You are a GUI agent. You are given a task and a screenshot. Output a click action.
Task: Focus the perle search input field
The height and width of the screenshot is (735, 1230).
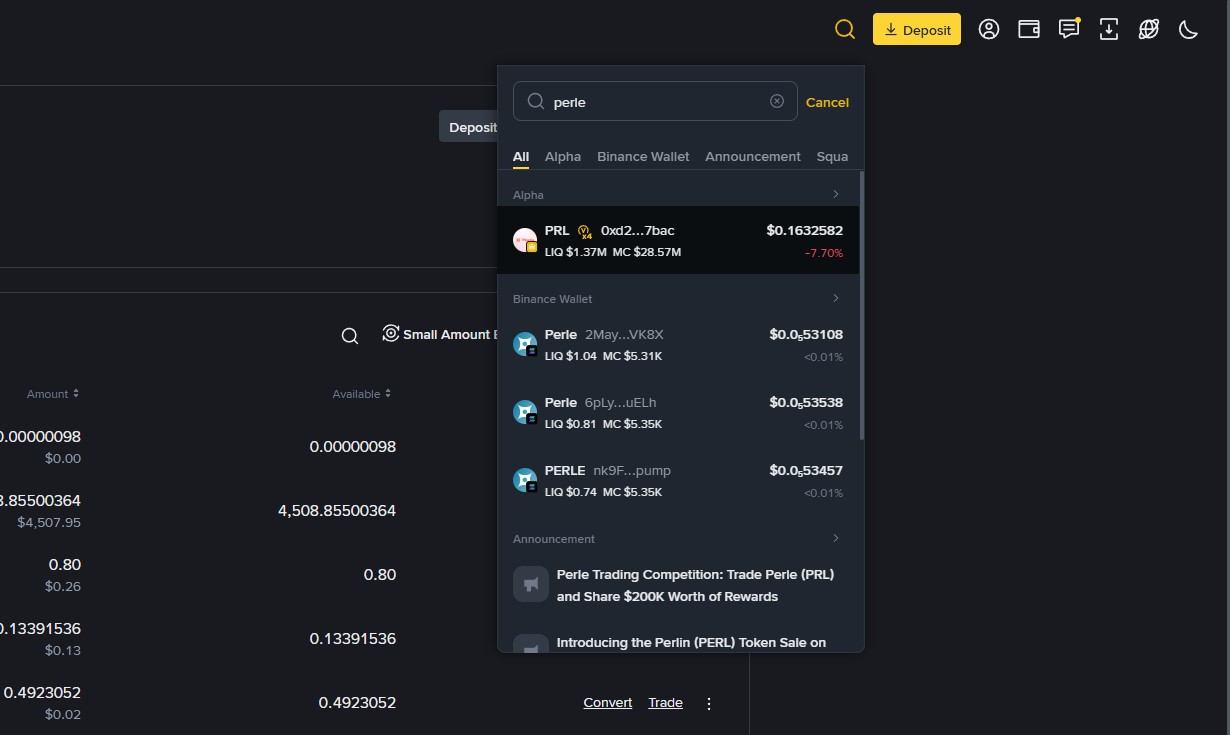coord(655,101)
